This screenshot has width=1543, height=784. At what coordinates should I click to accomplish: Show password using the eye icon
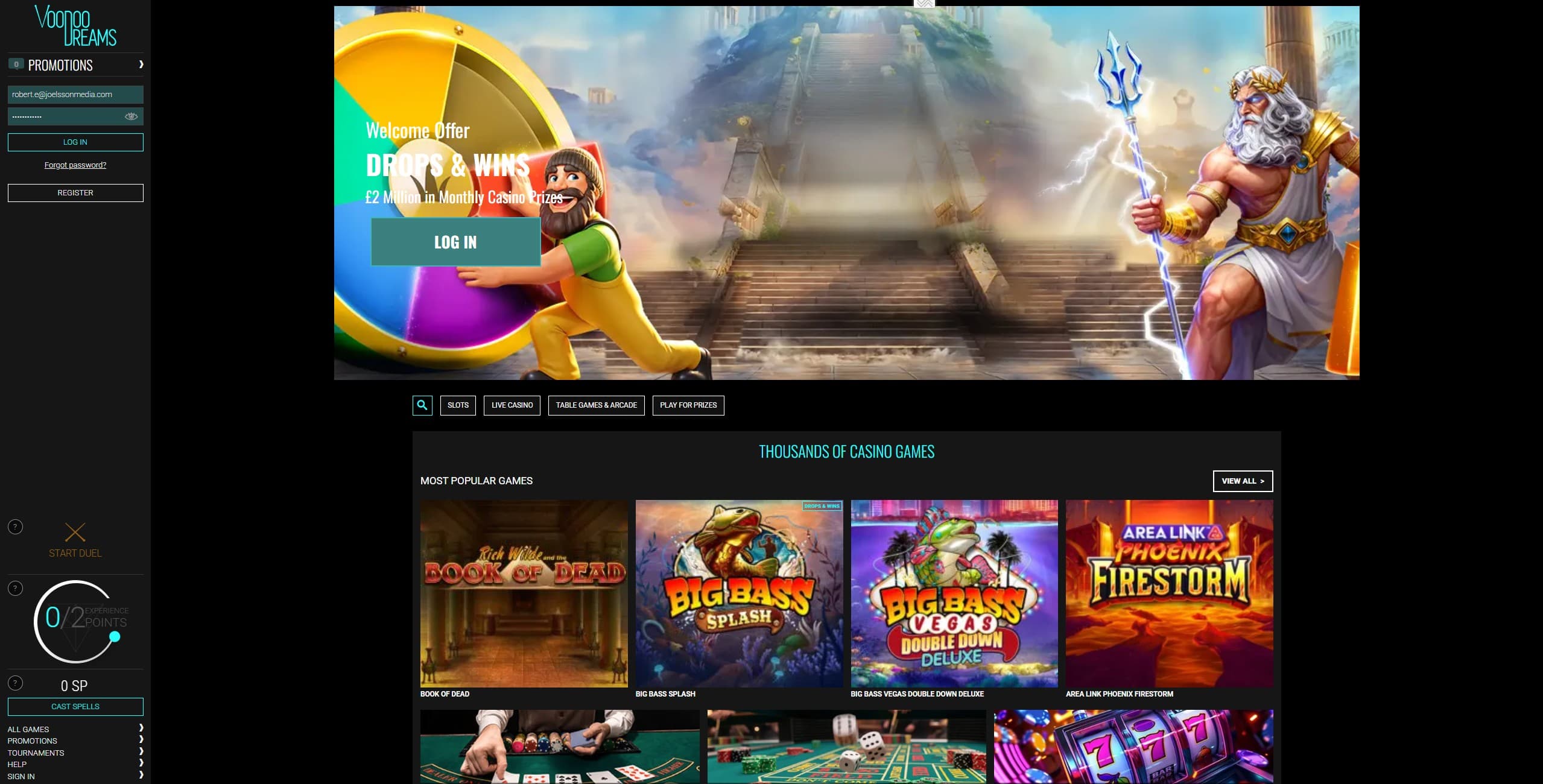pyautogui.click(x=131, y=116)
